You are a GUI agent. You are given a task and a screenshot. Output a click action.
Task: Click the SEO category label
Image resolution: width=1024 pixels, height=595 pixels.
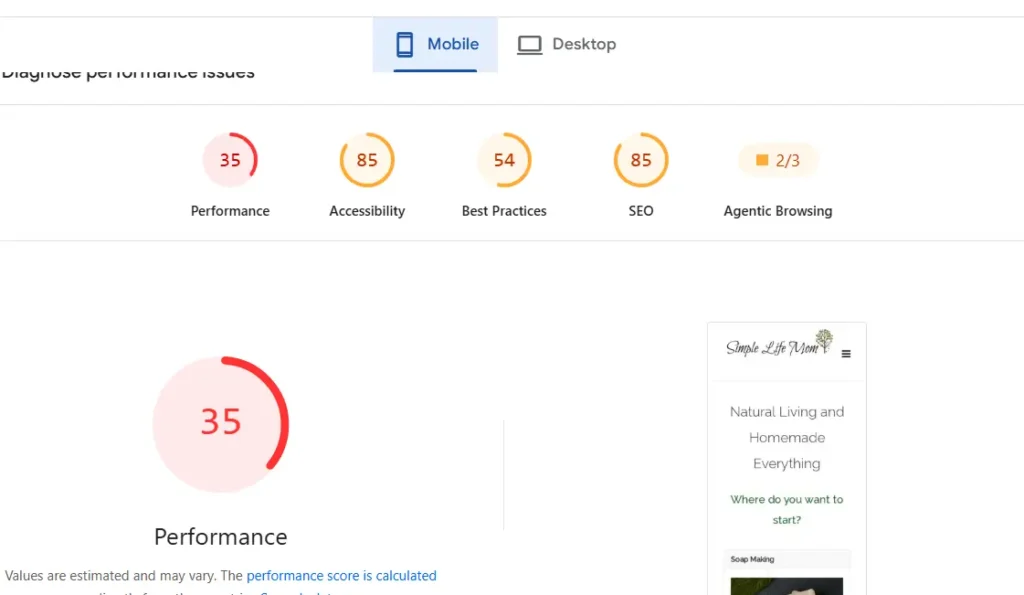point(641,211)
